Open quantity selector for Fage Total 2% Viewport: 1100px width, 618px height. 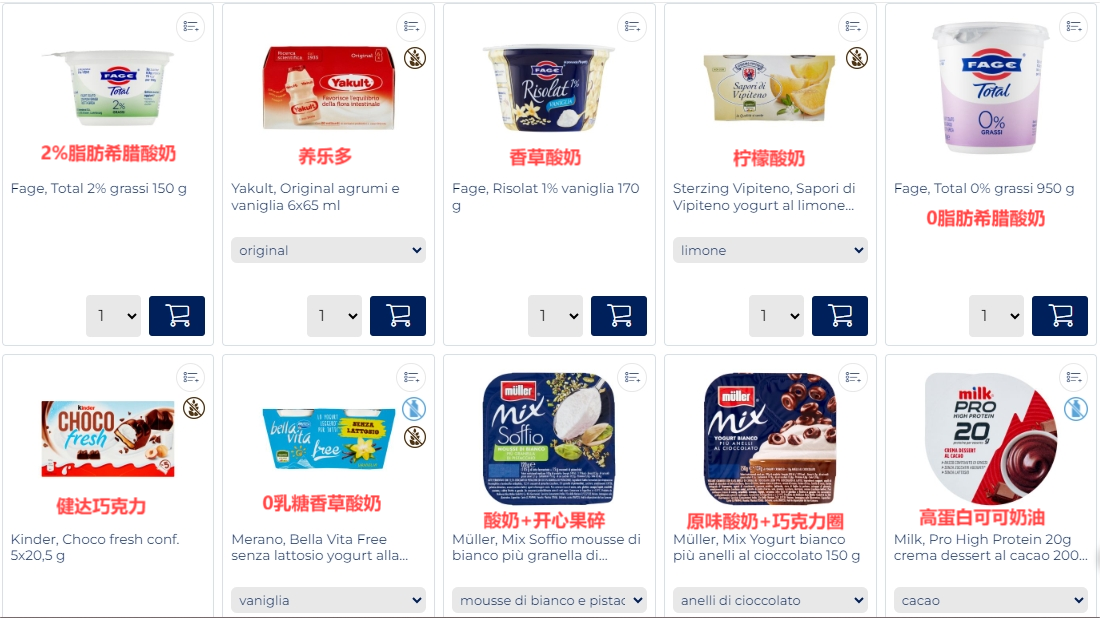(114, 316)
